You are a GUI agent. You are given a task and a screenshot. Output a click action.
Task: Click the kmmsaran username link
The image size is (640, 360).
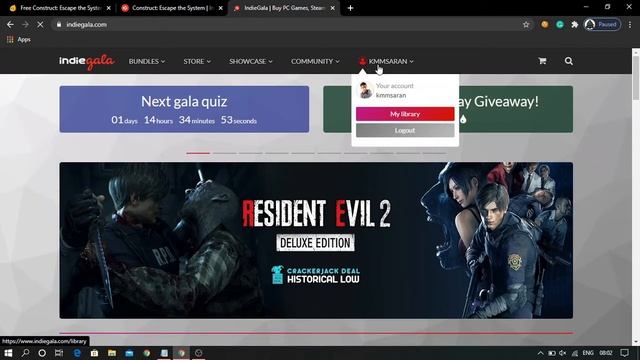[391, 95]
